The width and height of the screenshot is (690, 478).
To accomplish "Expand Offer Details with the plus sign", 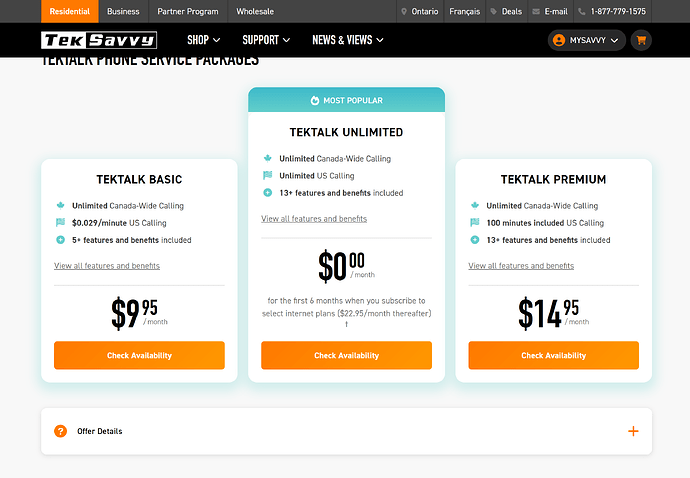I will [633, 431].
